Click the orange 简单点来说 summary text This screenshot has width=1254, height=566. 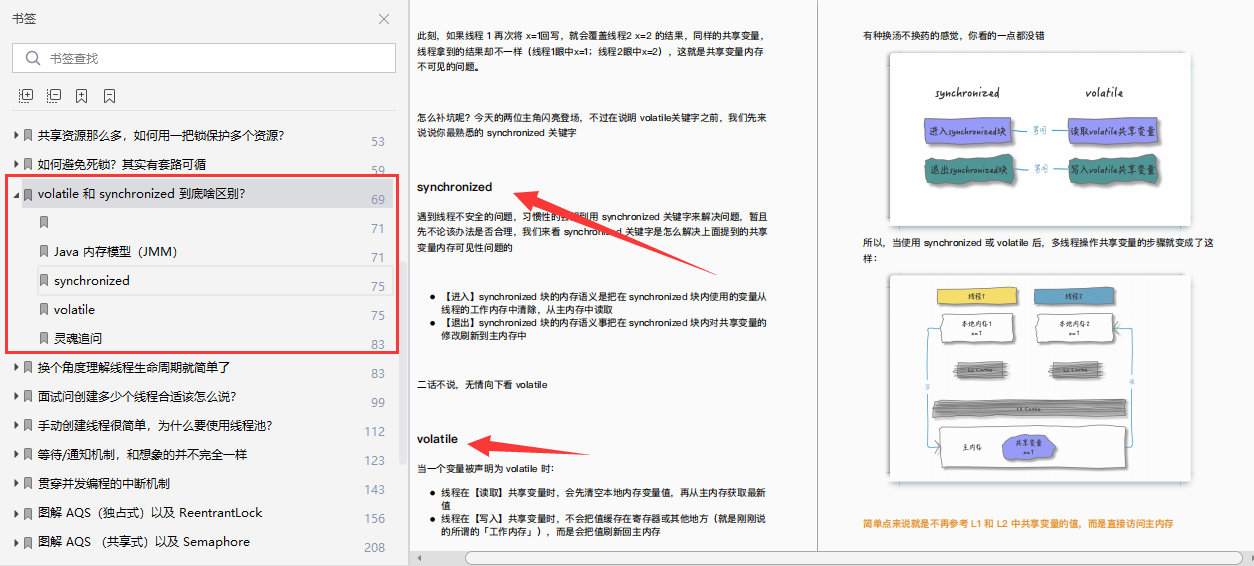[1018, 523]
